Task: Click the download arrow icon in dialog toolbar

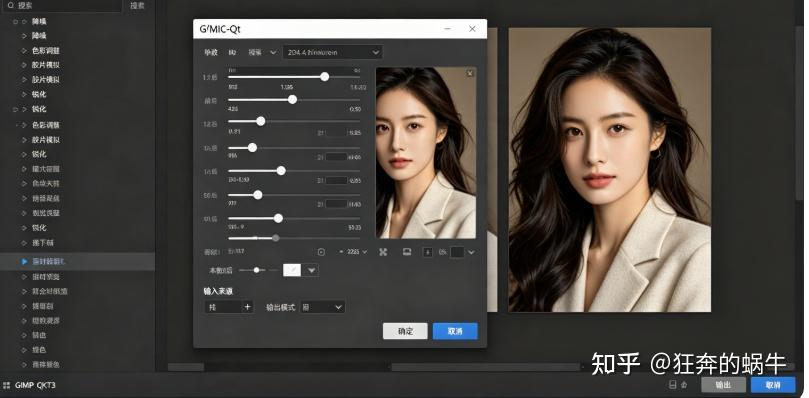Action: 428,252
